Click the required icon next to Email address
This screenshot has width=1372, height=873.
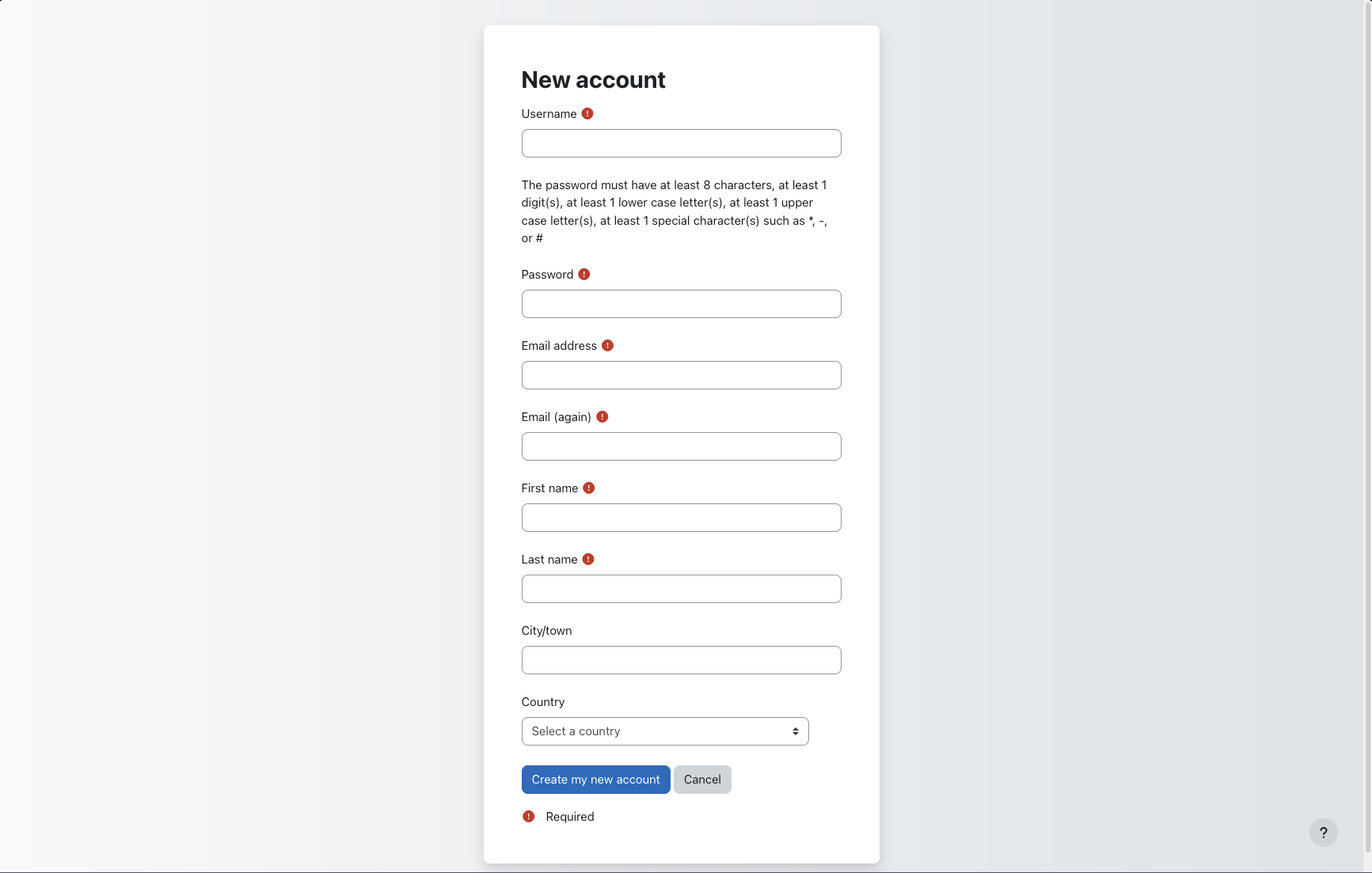[607, 346]
